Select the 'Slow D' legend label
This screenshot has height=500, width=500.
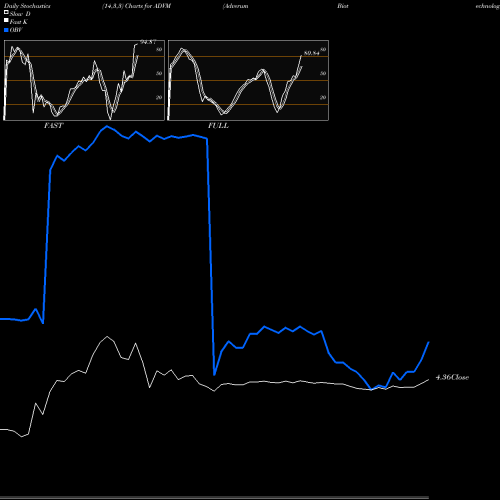coord(20,14)
